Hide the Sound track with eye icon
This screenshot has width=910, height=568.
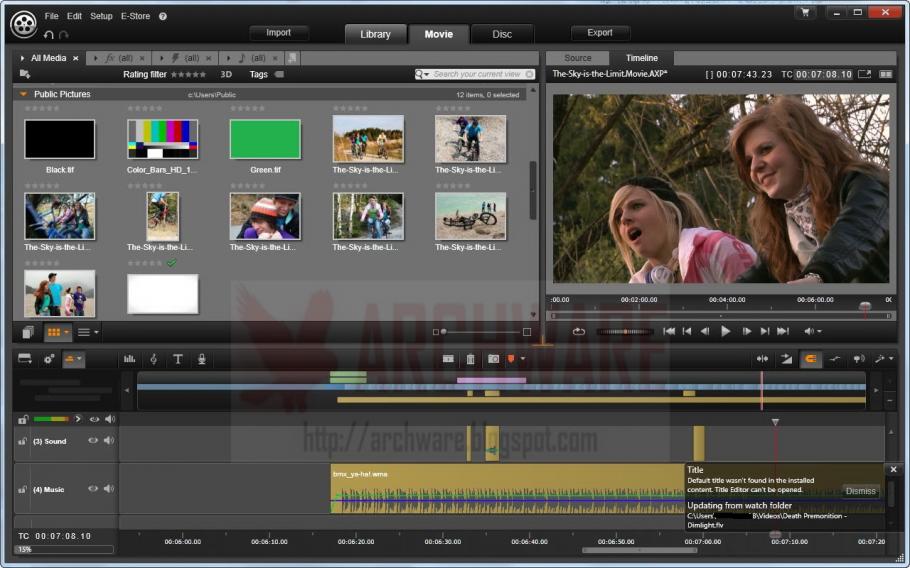click(x=93, y=441)
